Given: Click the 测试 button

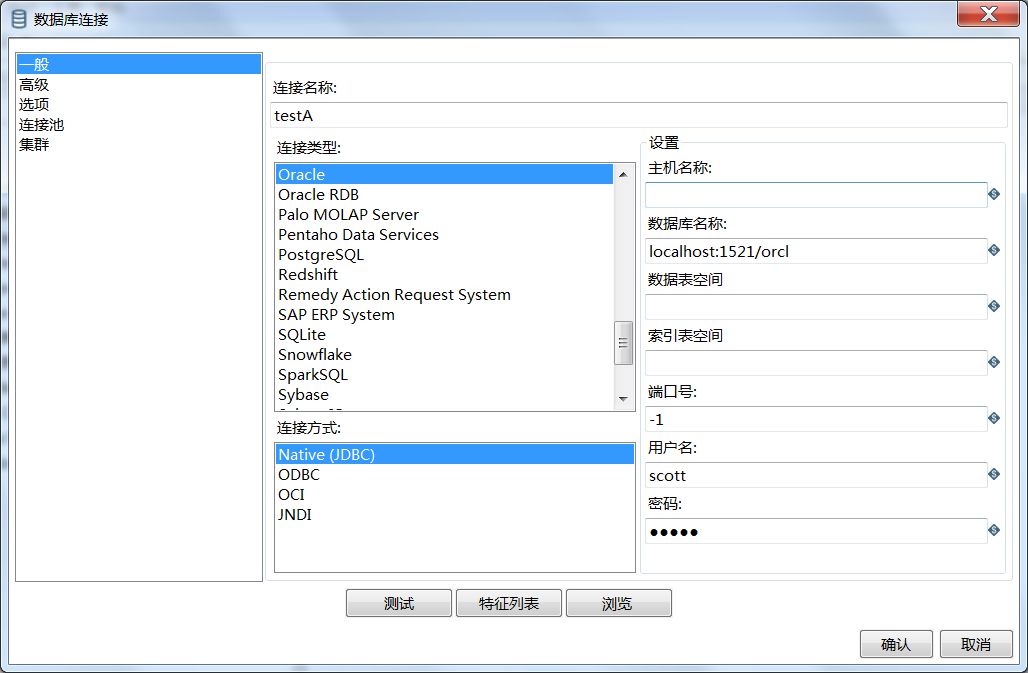Looking at the screenshot, I should pos(398,602).
